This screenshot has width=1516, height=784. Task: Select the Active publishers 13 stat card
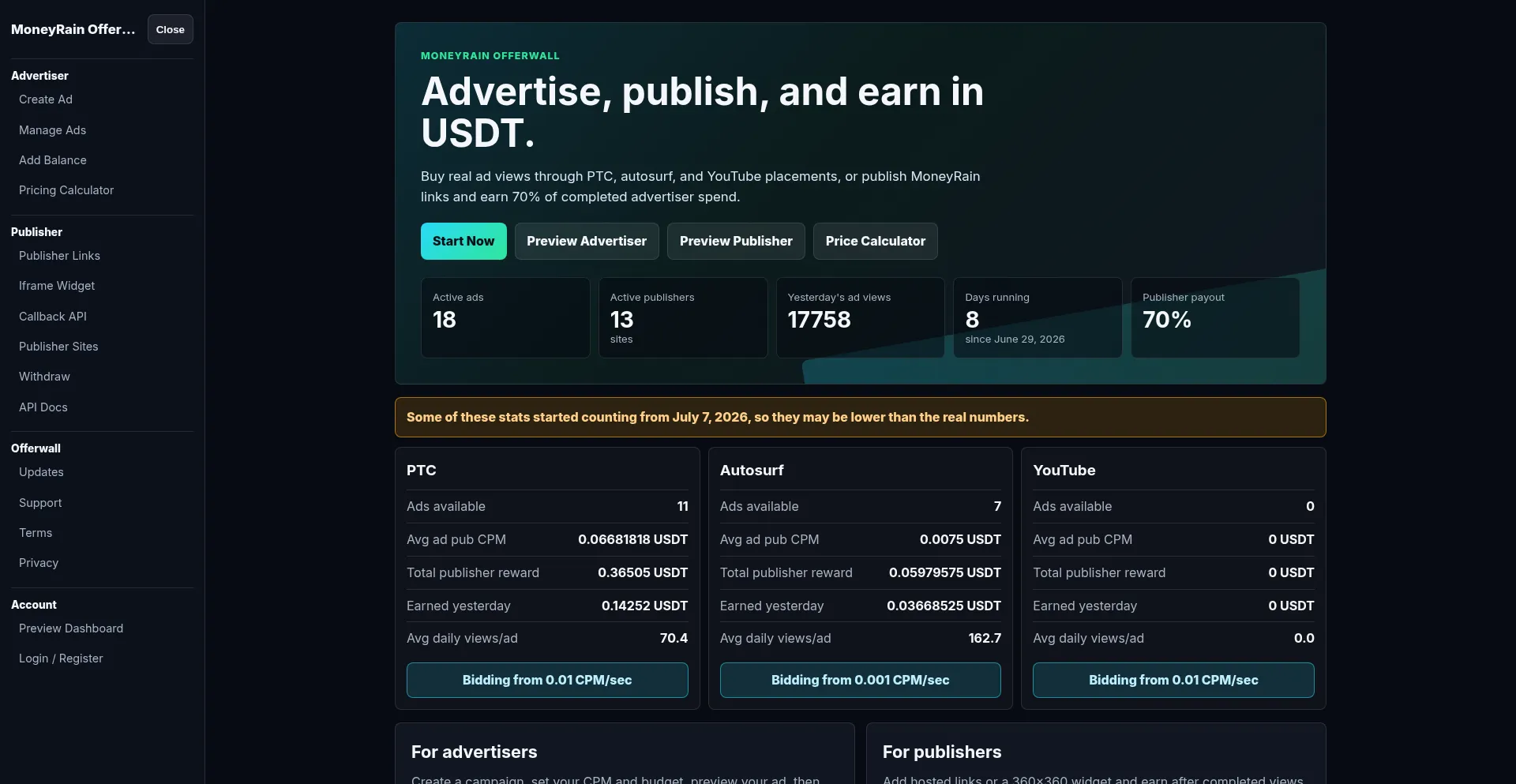click(x=683, y=317)
